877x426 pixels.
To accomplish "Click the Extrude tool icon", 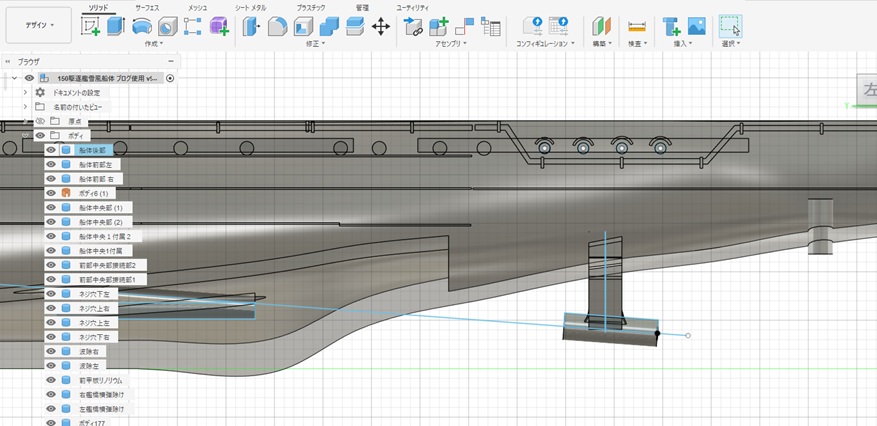I will click(116, 26).
